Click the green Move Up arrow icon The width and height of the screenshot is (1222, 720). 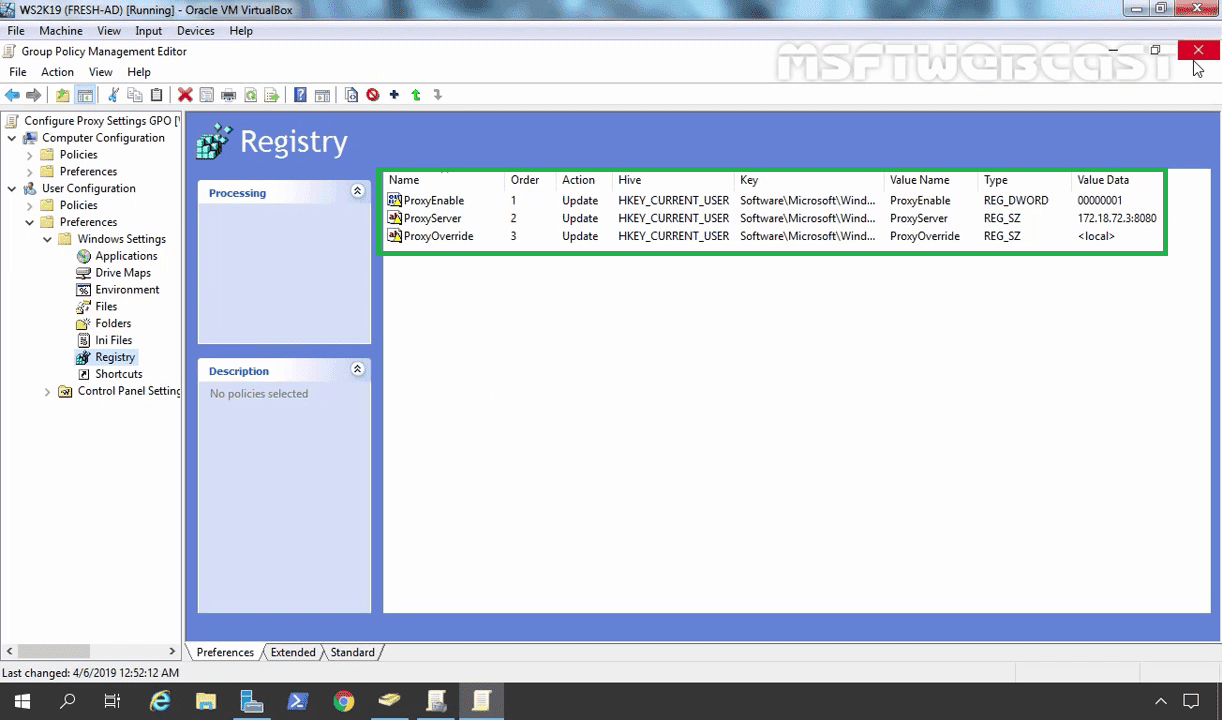coord(416,95)
